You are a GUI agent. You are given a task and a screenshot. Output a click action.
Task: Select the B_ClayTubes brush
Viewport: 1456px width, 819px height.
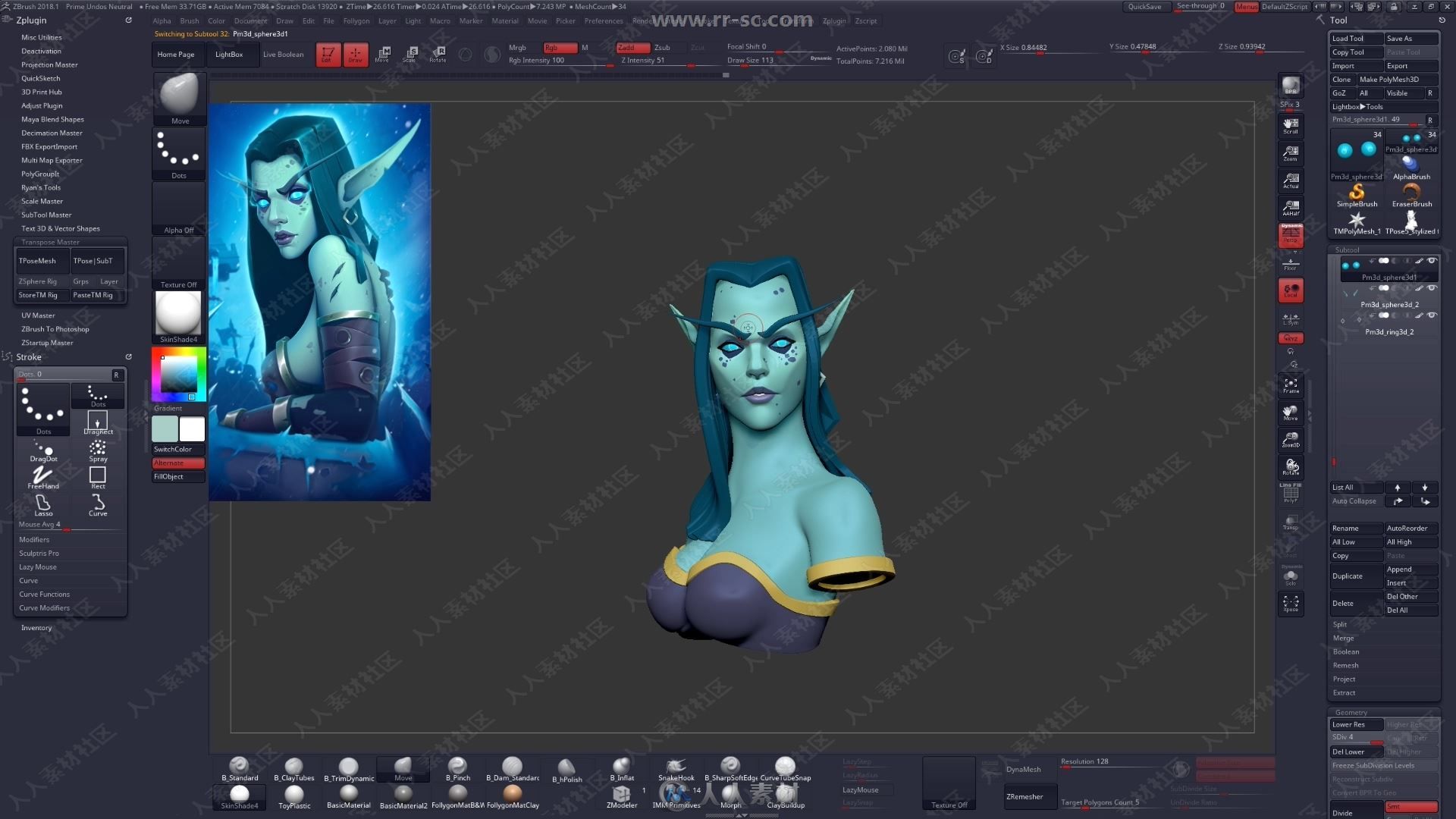pos(294,769)
